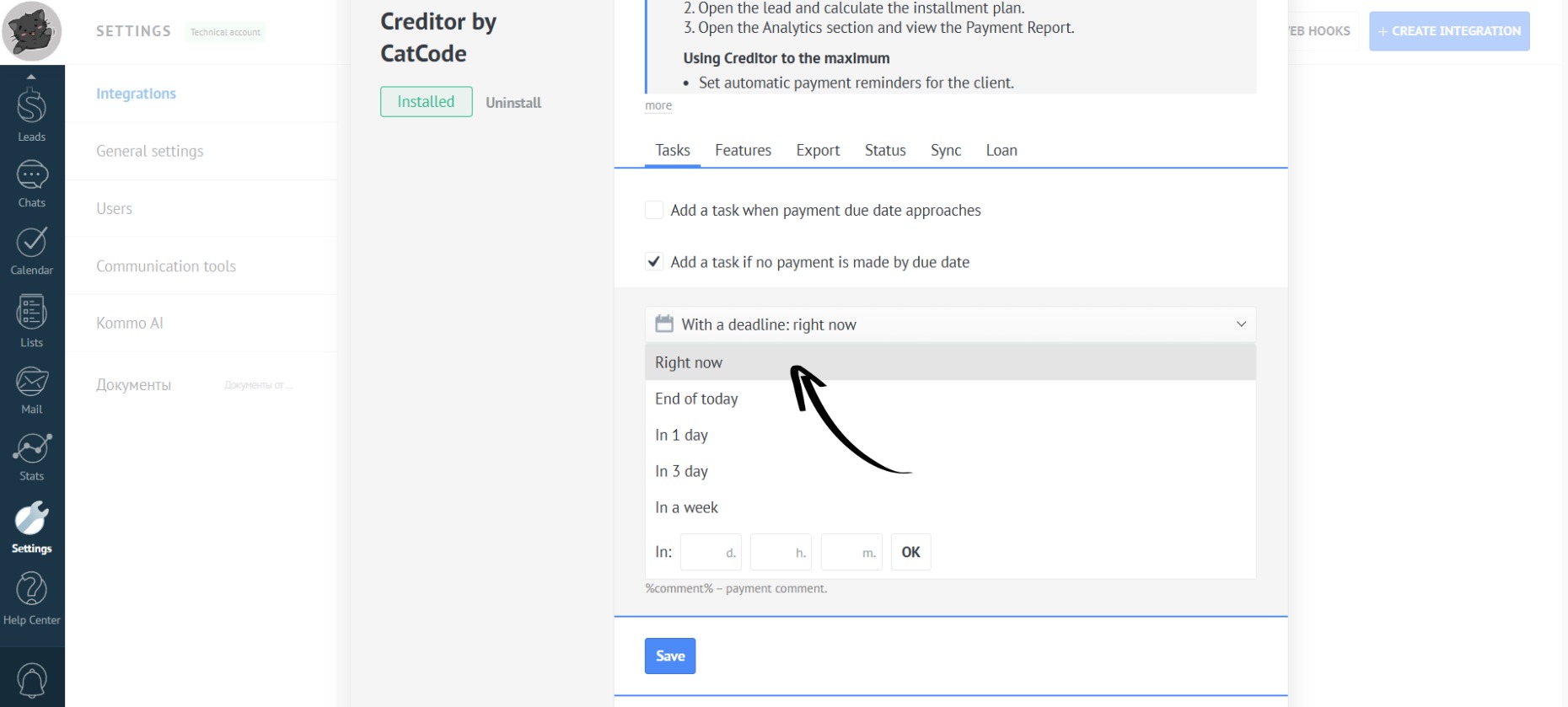
Task: Choose 'In a week' deadline option
Action: tap(686, 508)
